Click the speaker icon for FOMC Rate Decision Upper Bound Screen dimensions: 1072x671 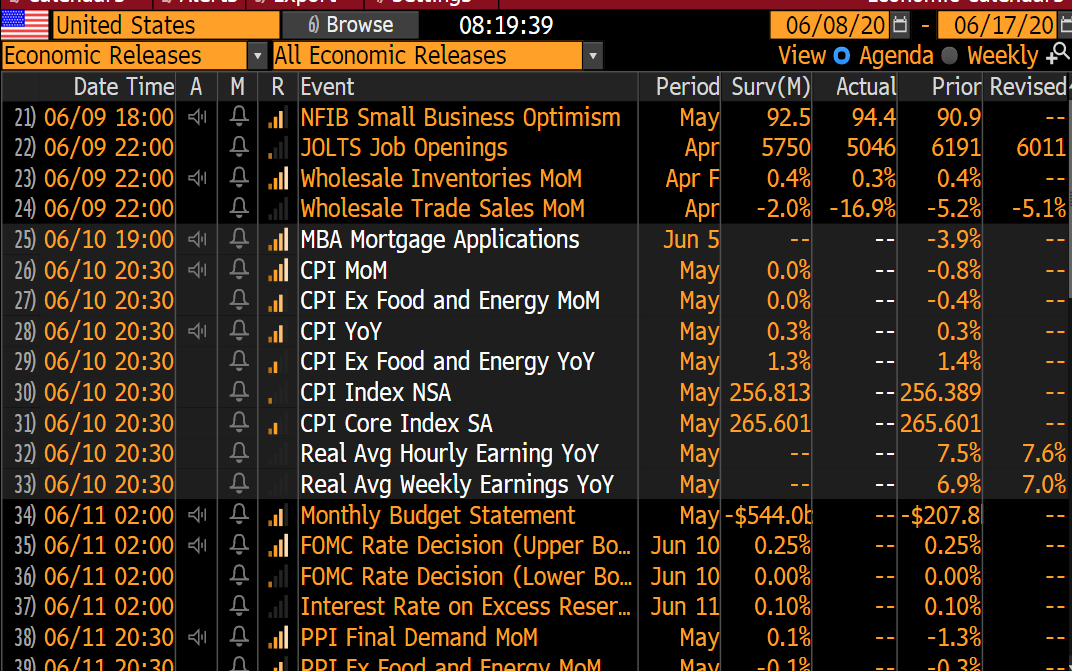point(197,545)
